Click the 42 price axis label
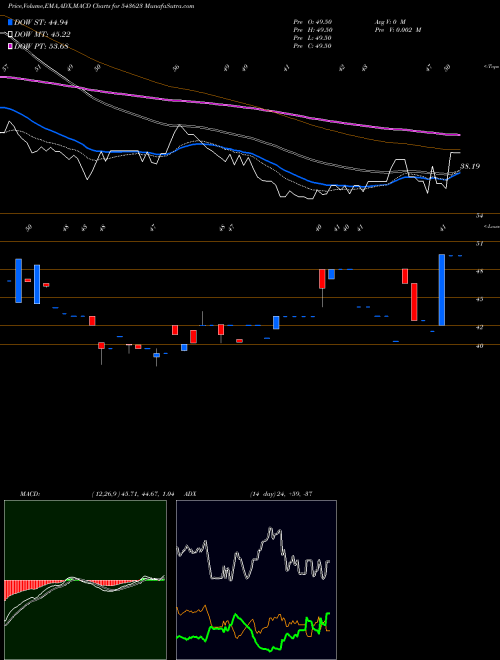The height and width of the screenshot is (660, 500). click(x=479, y=327)
